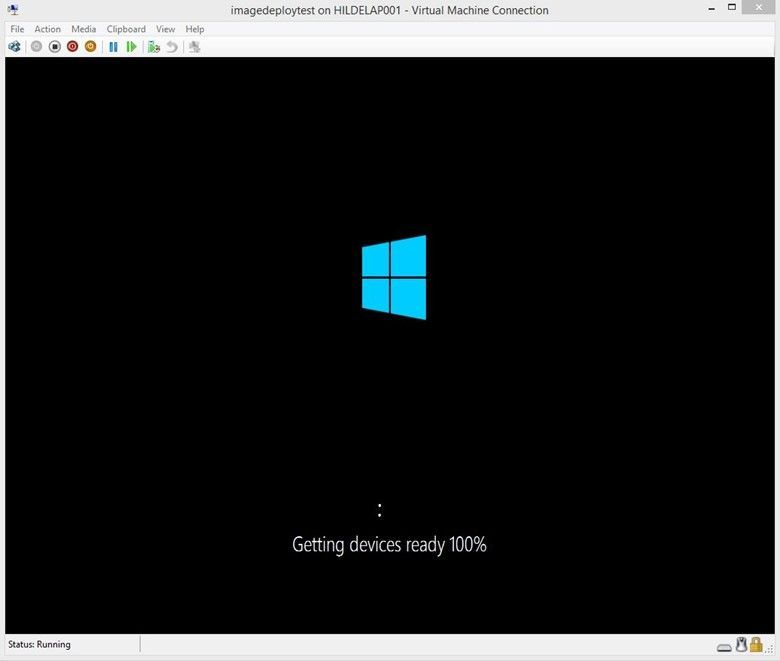Click 'Status: Running' text in status bar
The height and width of the screenshot is (661, 780).
click(39, 644)
